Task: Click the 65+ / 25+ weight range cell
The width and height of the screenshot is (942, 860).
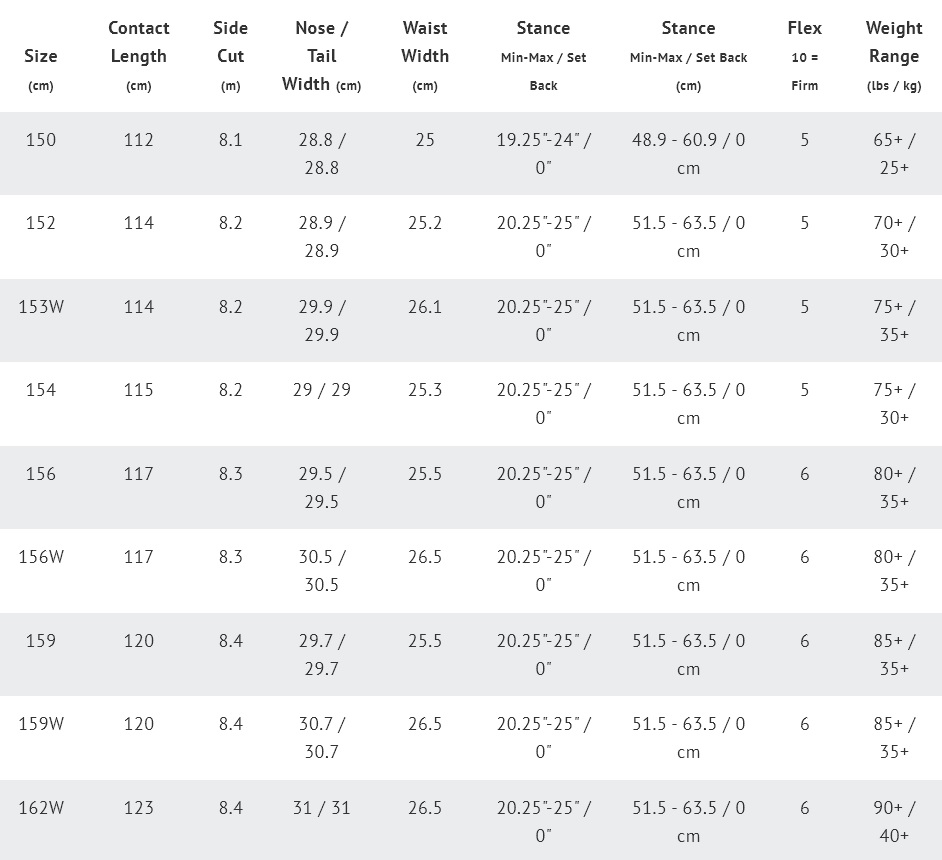Action: [894, 153]
